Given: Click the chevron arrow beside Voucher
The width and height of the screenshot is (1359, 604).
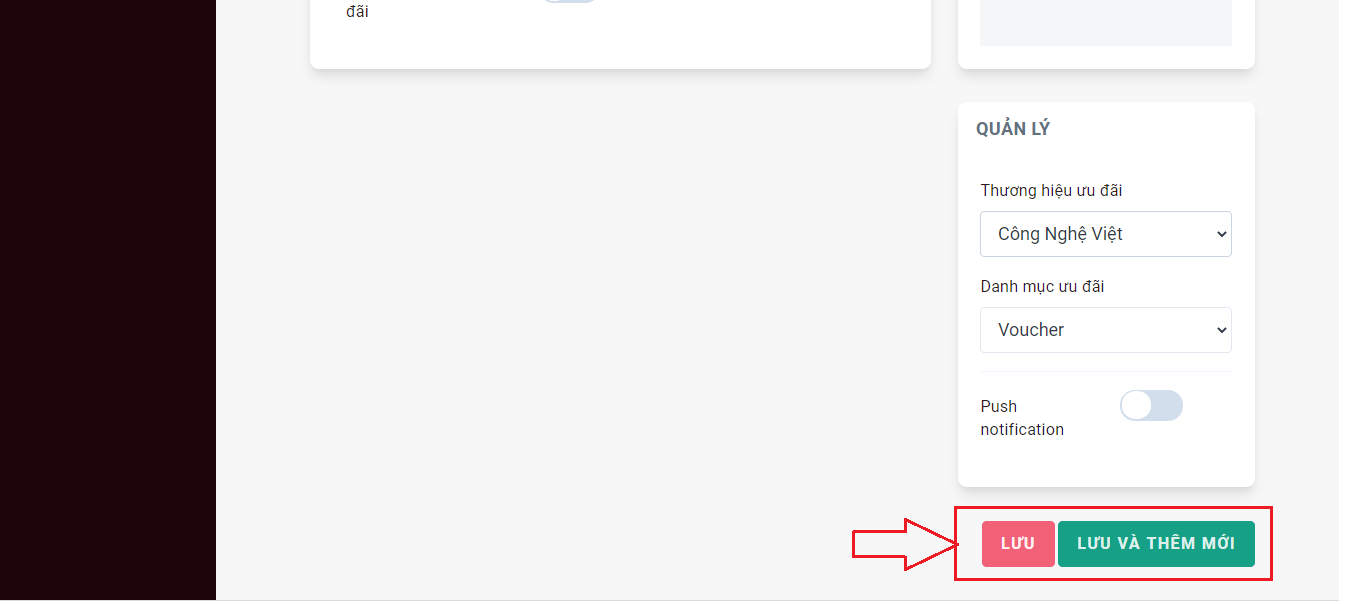Looking at the screenshot, I should tap(1221, 330).
